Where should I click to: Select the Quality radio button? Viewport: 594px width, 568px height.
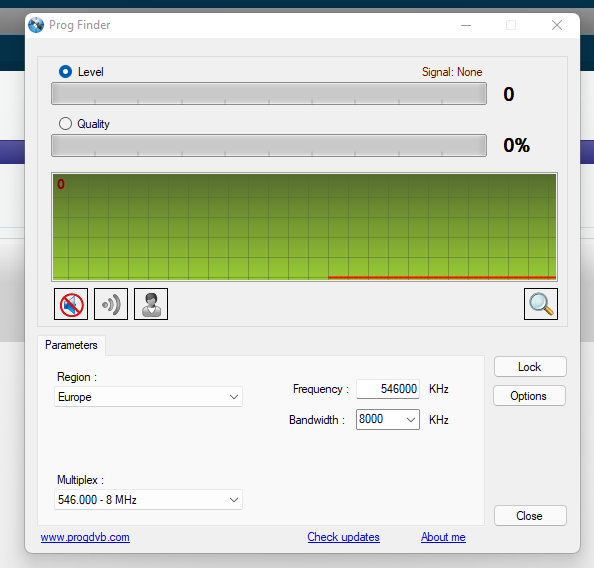(65, 124)
